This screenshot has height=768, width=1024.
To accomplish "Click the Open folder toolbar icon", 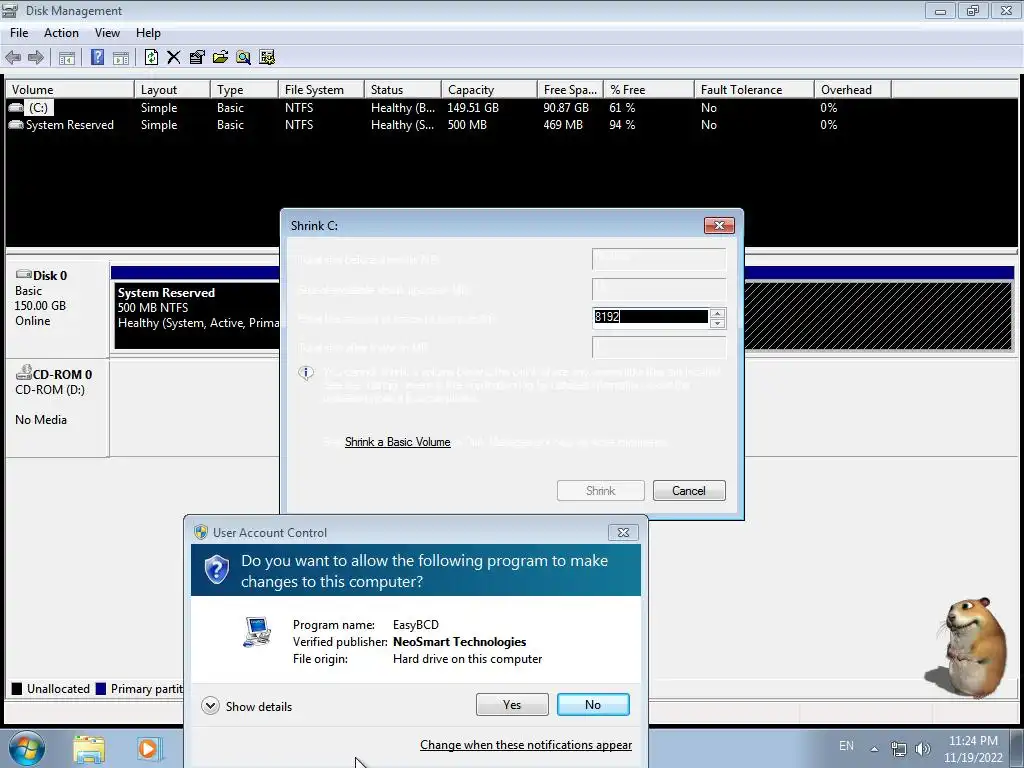I will pos(220,57).
